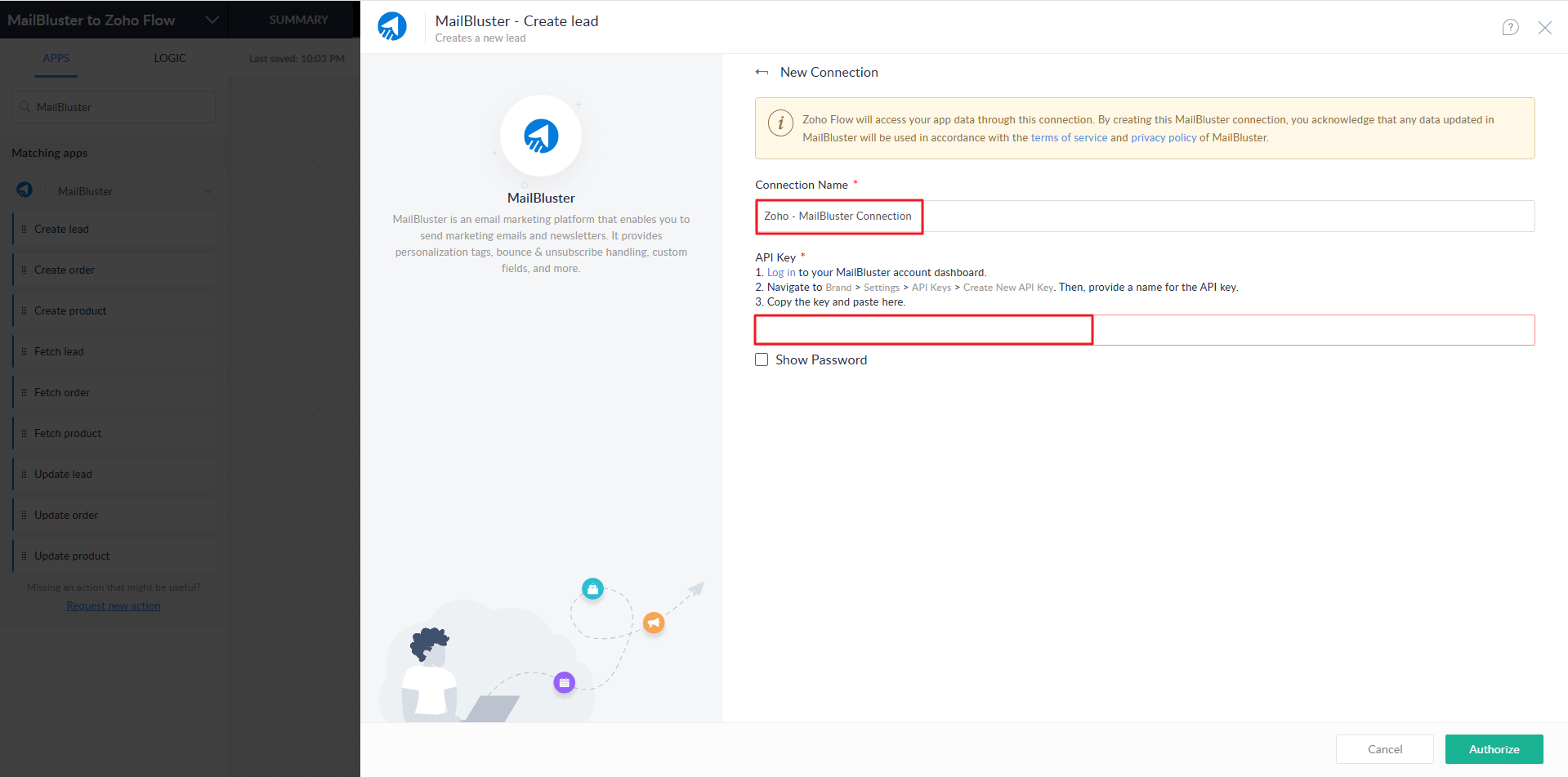This screenshot has width=1568, height=777.
Task: Click the Cancel button
Action: pyautogui.click(x=1384, y=749)
